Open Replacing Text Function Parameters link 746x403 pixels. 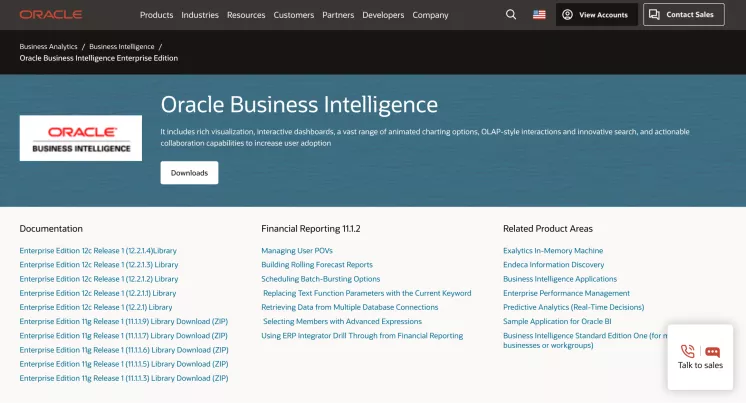(367, 293)
